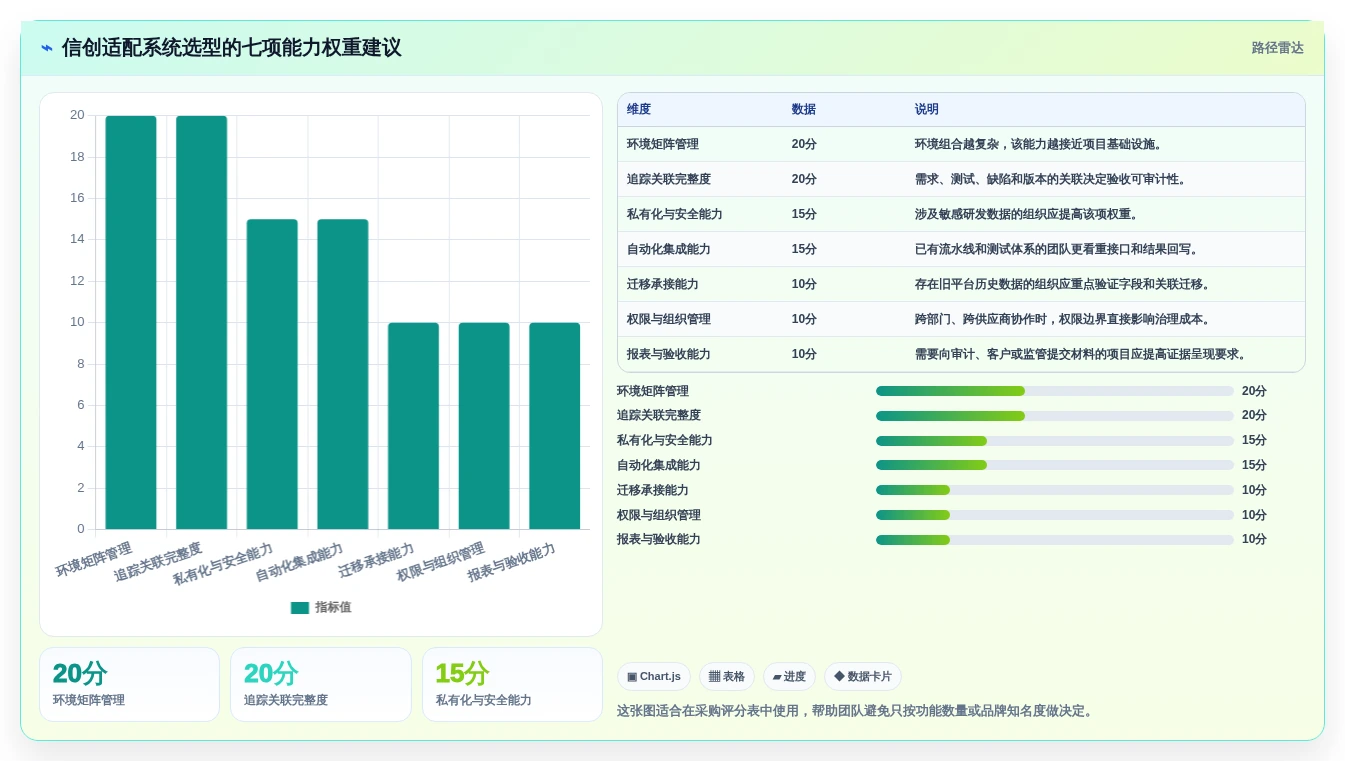Image resolution: width=1345 pixels, height=761 pixels.
Task: Click the description starting 涉及敏感研发数据
Action: pyautogui.click(x=1028, y=214)
